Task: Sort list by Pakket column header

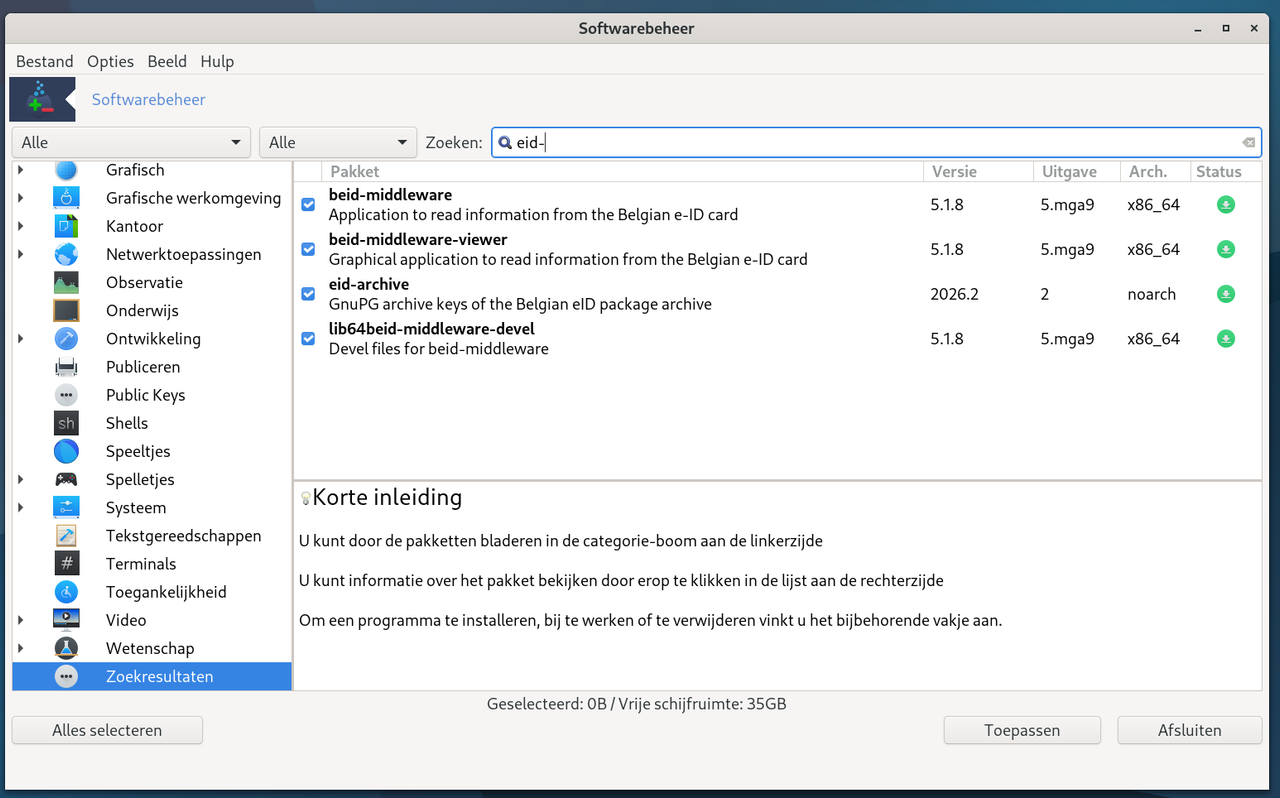Action: 623,171
